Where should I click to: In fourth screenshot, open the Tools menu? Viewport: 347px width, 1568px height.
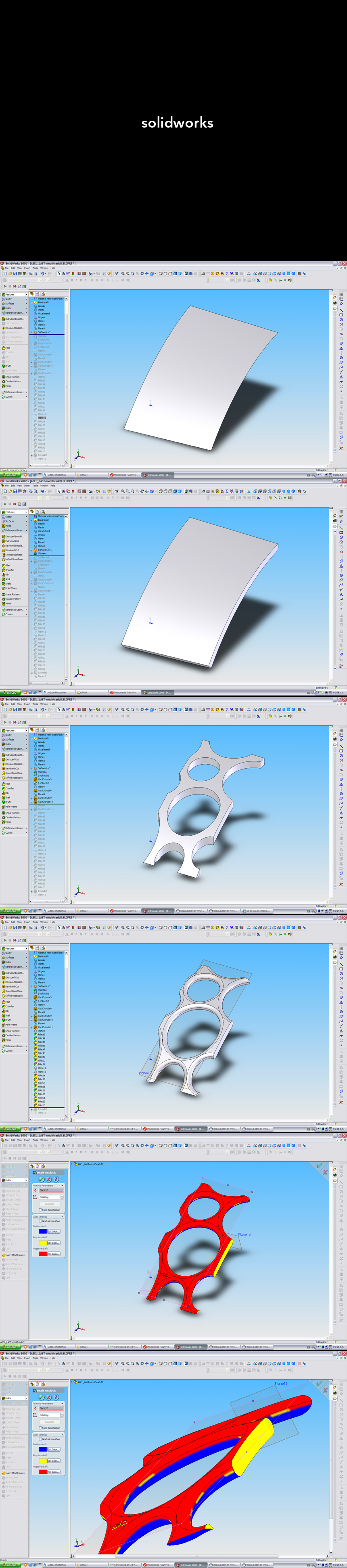[36, 922]
